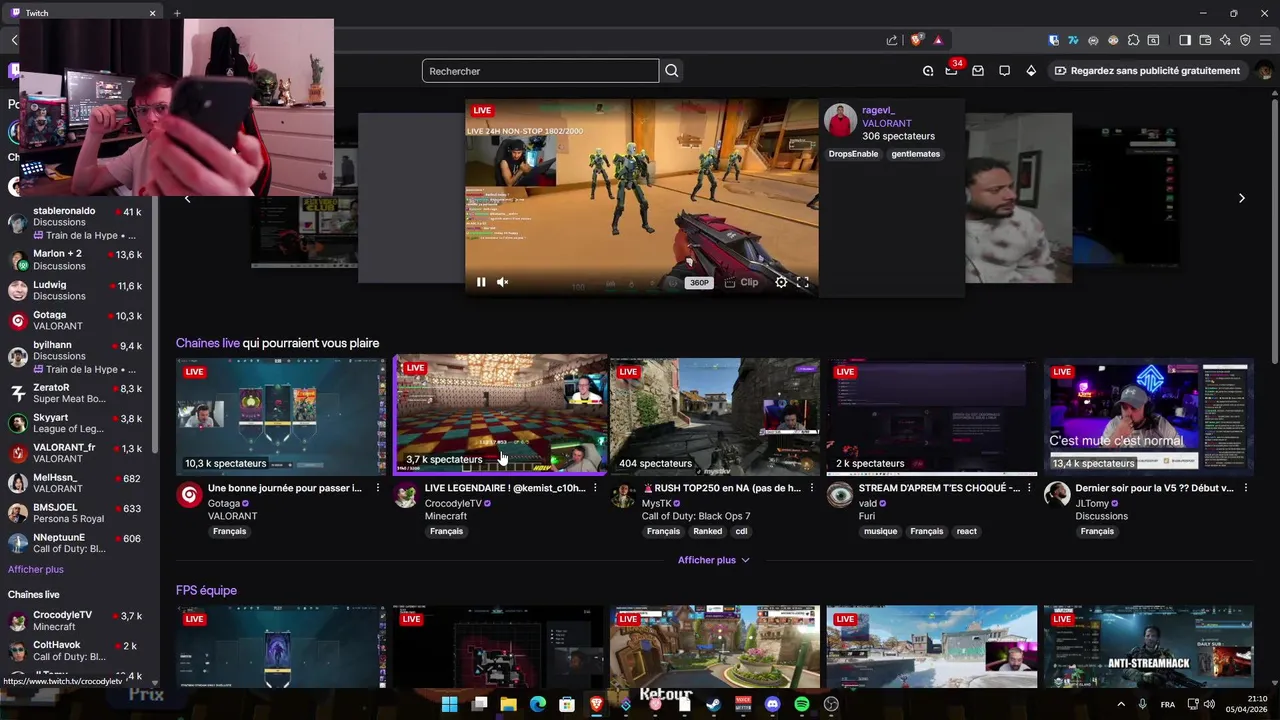1280x720 pixels.
Task: Open a new browser tab
Action: tap(177, 13)
